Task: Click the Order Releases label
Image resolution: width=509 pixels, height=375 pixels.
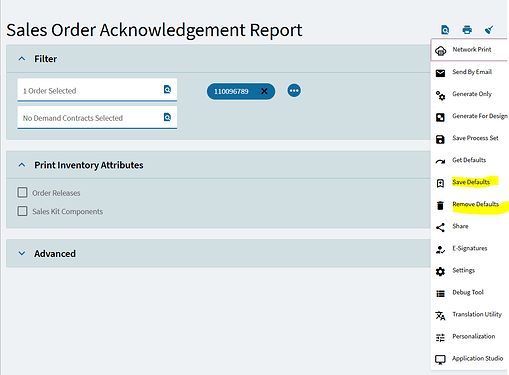Action: [x=56, y=193]
